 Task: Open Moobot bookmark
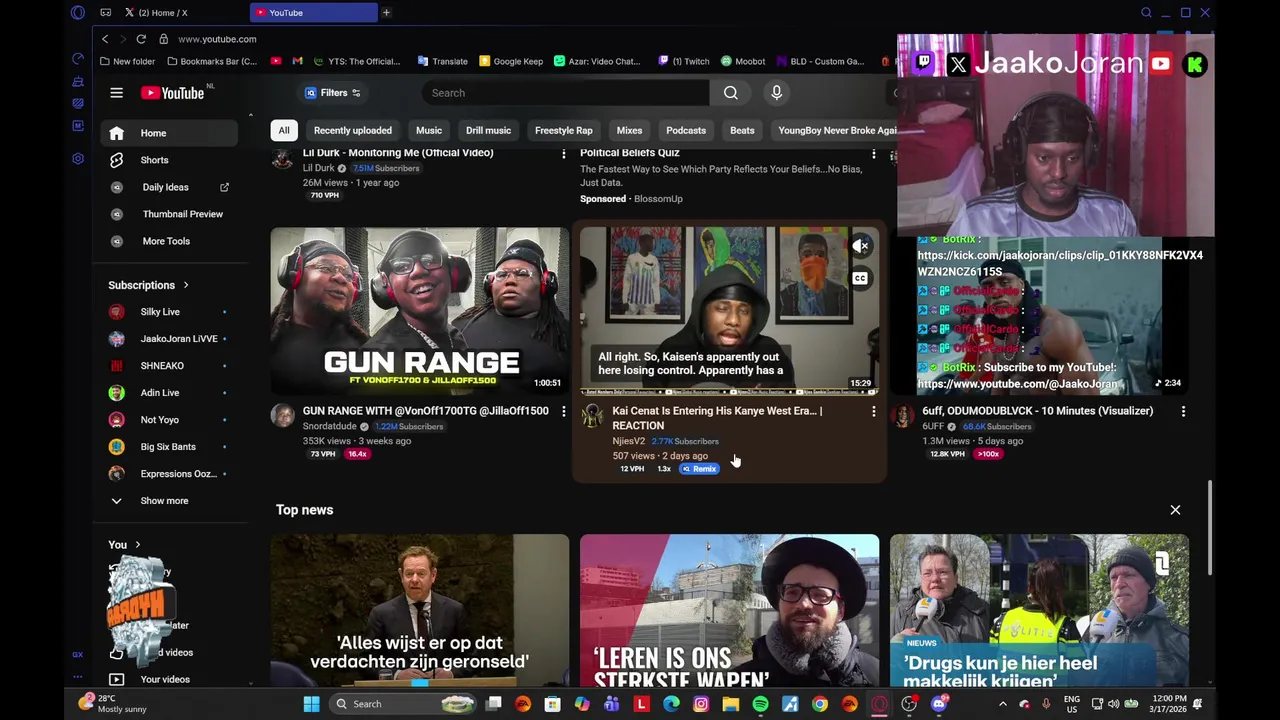point(743,61)
